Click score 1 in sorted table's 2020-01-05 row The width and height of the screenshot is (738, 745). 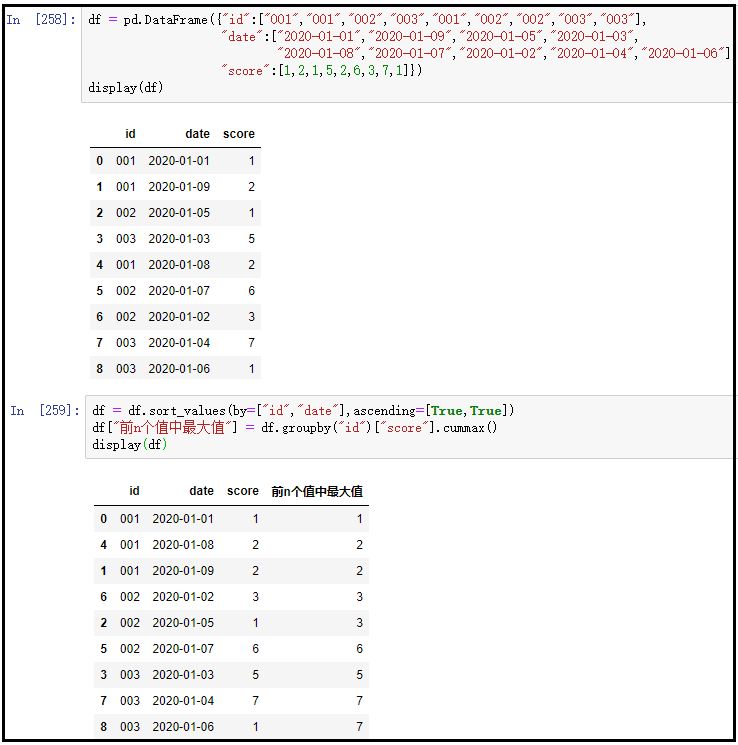pos(256,622)
